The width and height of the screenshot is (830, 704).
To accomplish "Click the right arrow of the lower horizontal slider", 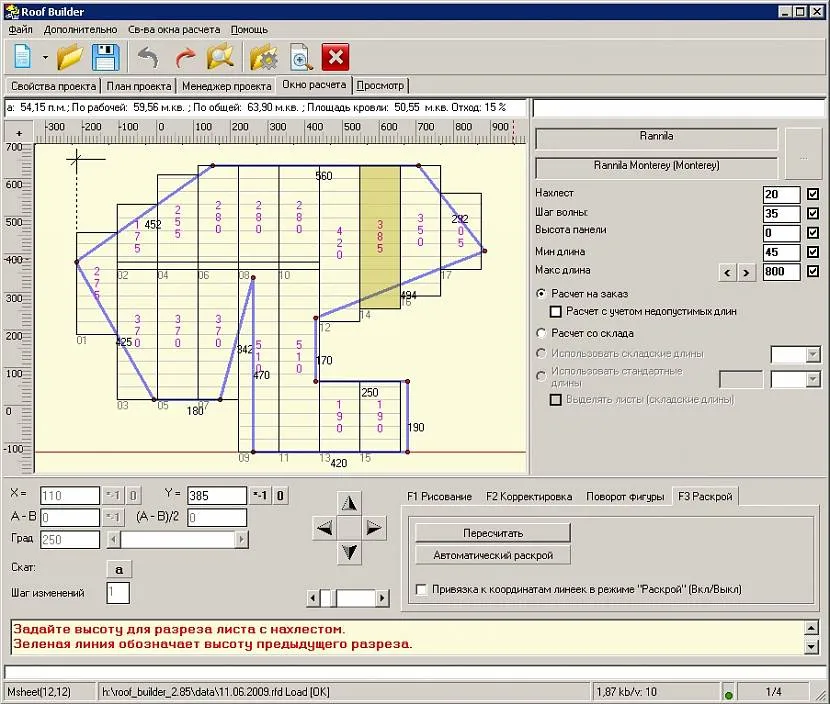I will coord(382,598).
